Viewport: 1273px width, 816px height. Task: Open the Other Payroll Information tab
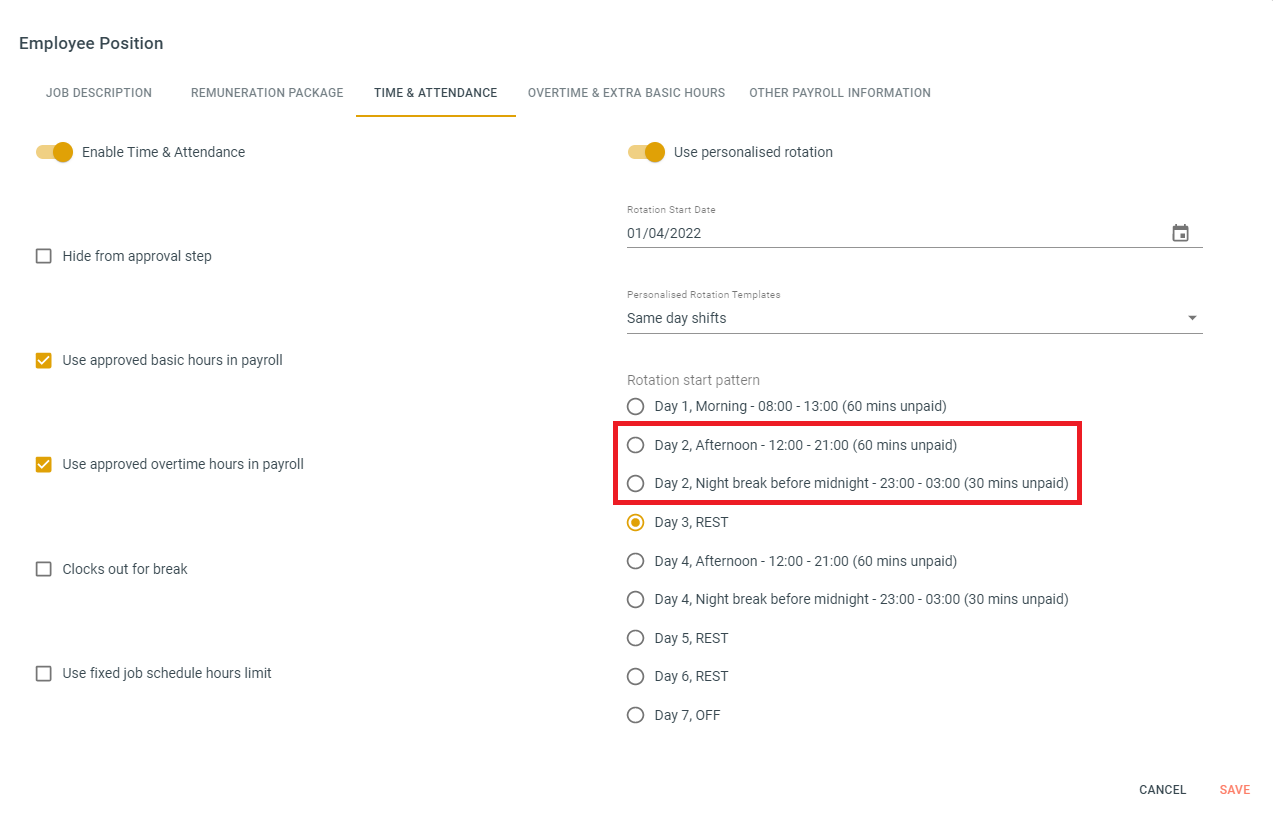click(840, 93)
